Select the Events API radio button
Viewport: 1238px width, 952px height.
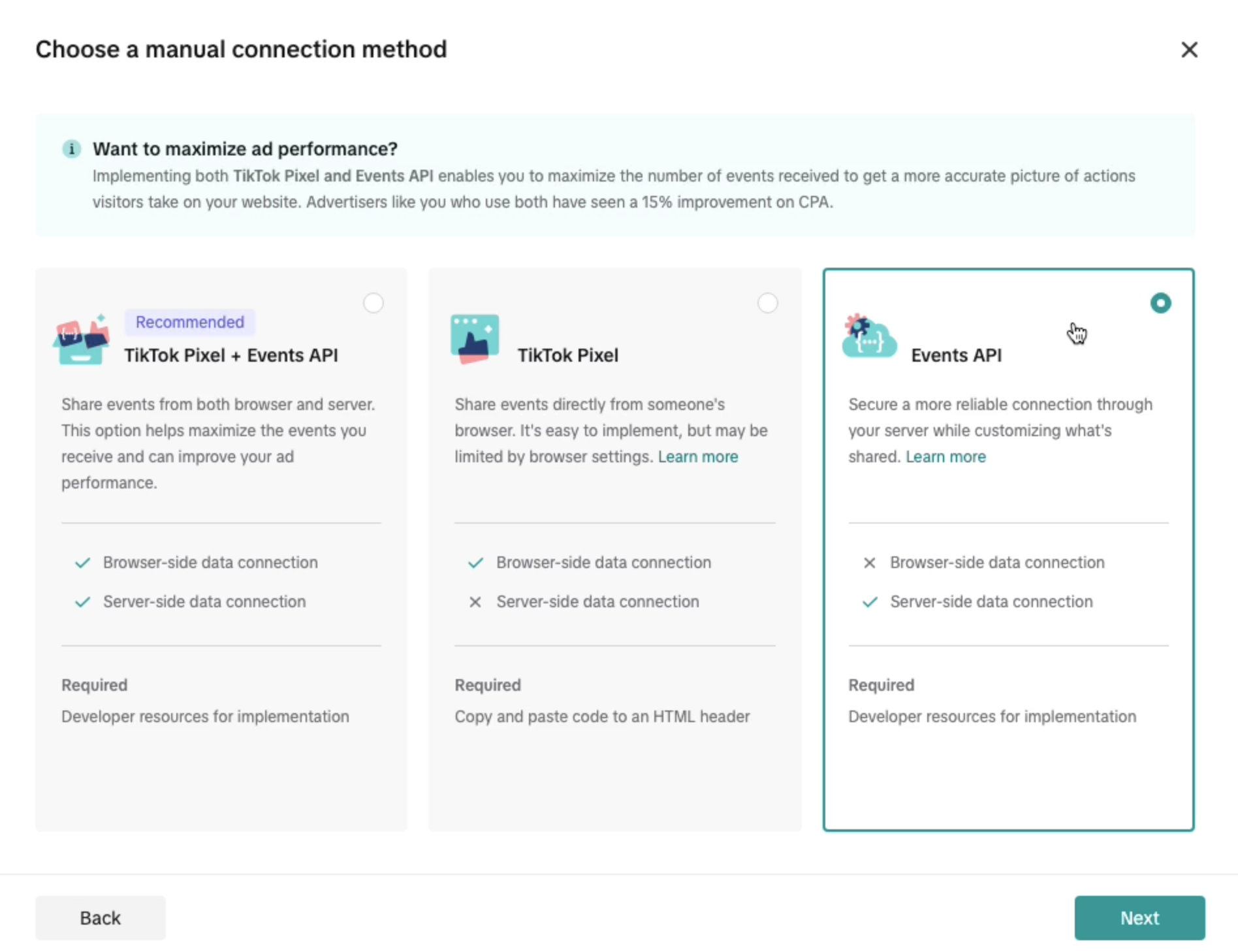click(1160, 303)
